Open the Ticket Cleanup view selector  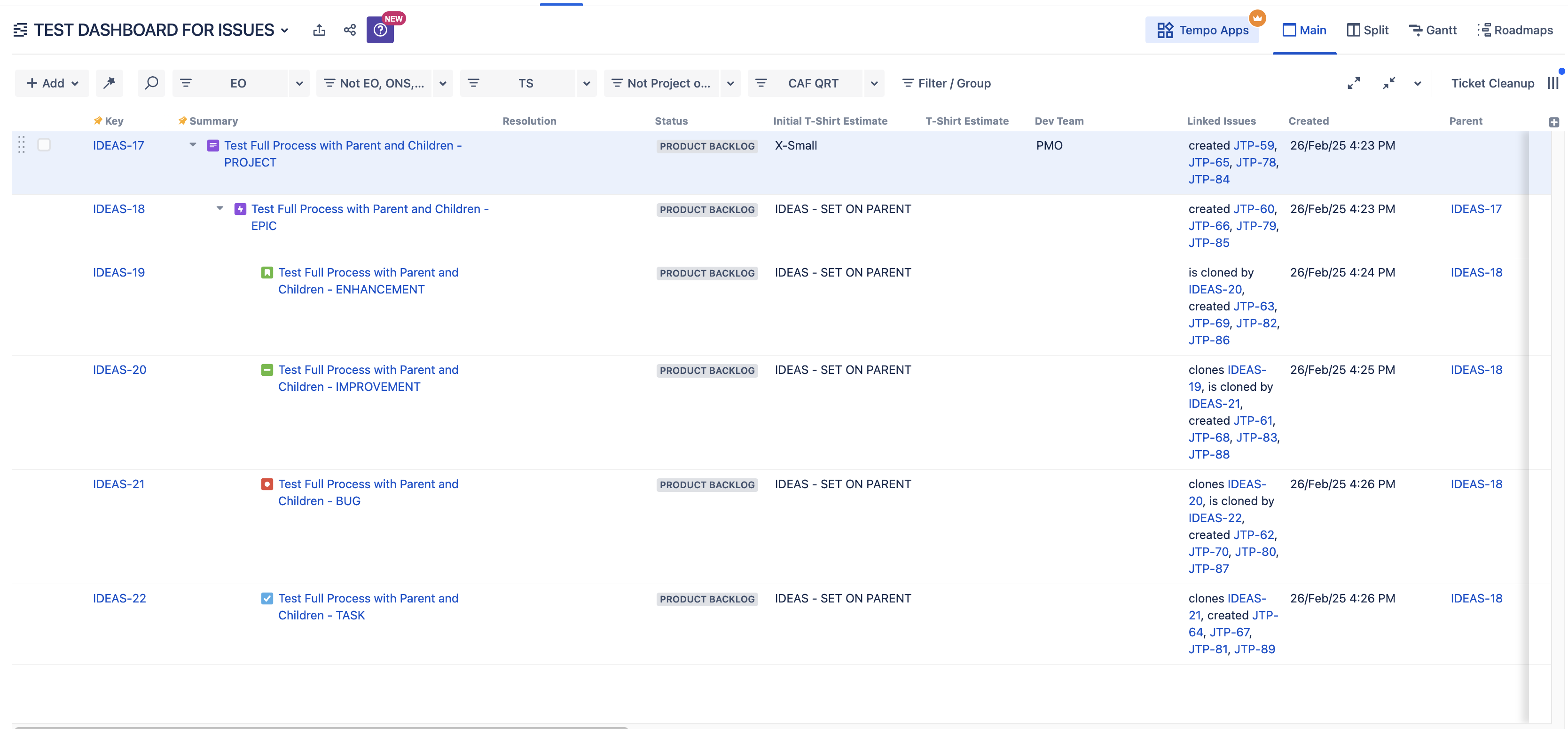(1492, 83)
